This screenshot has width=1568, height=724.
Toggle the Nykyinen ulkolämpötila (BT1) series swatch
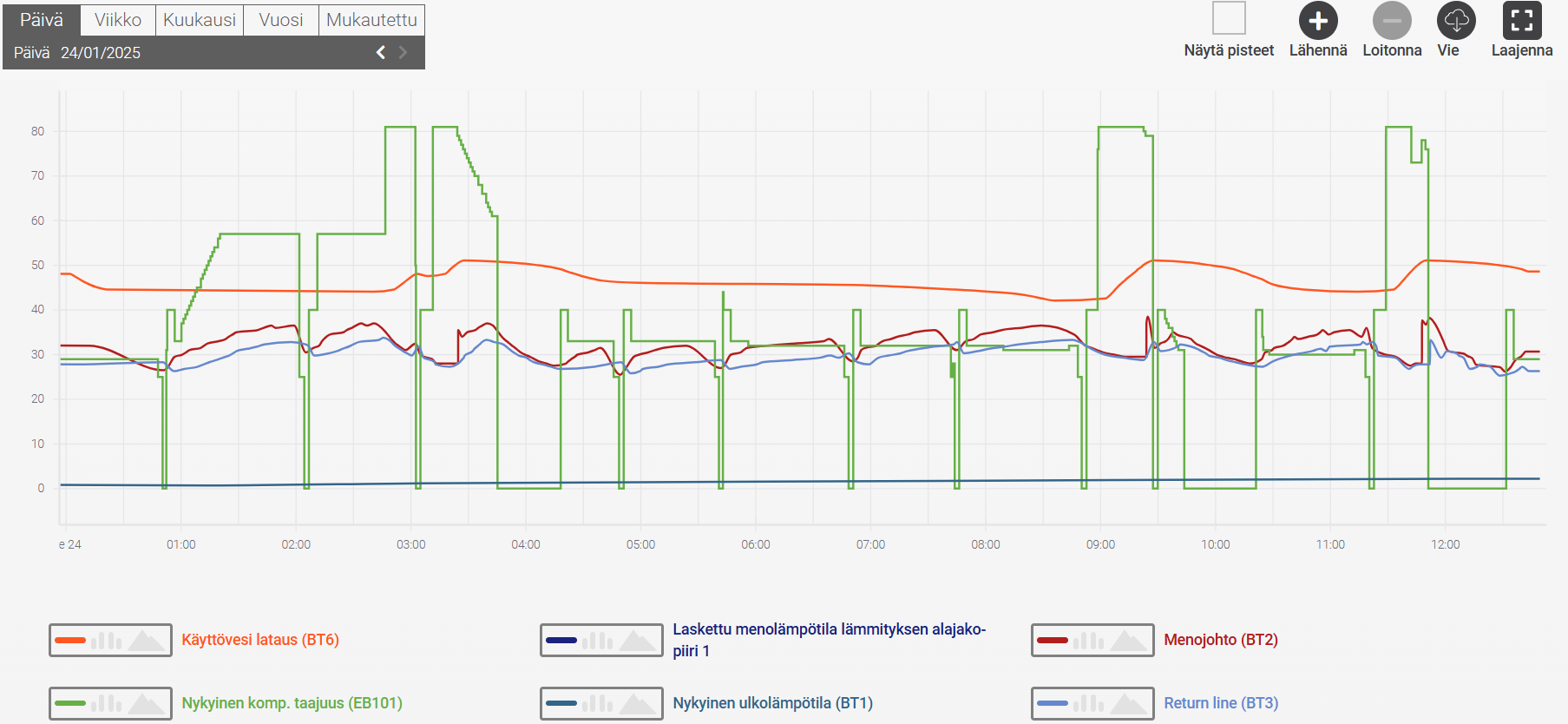(601, 703)
